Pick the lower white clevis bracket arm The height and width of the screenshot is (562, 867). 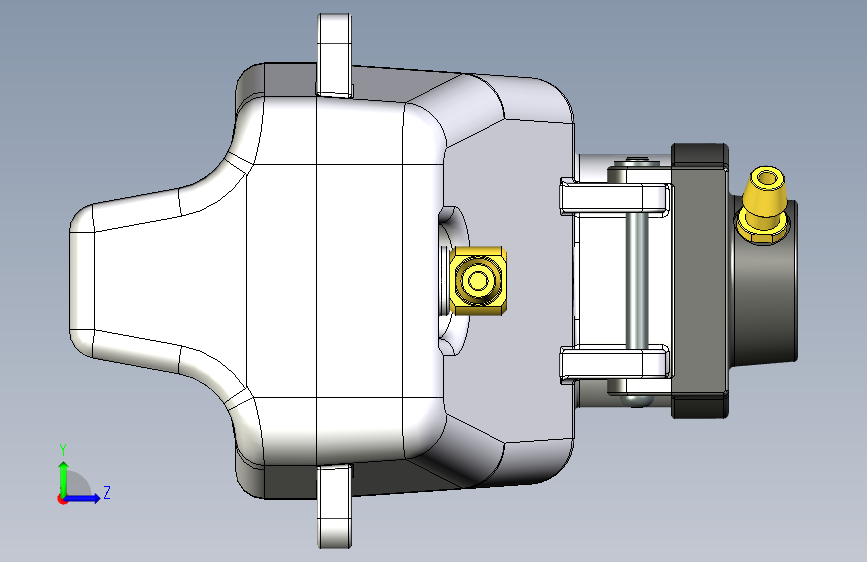[x=616, y=363]
